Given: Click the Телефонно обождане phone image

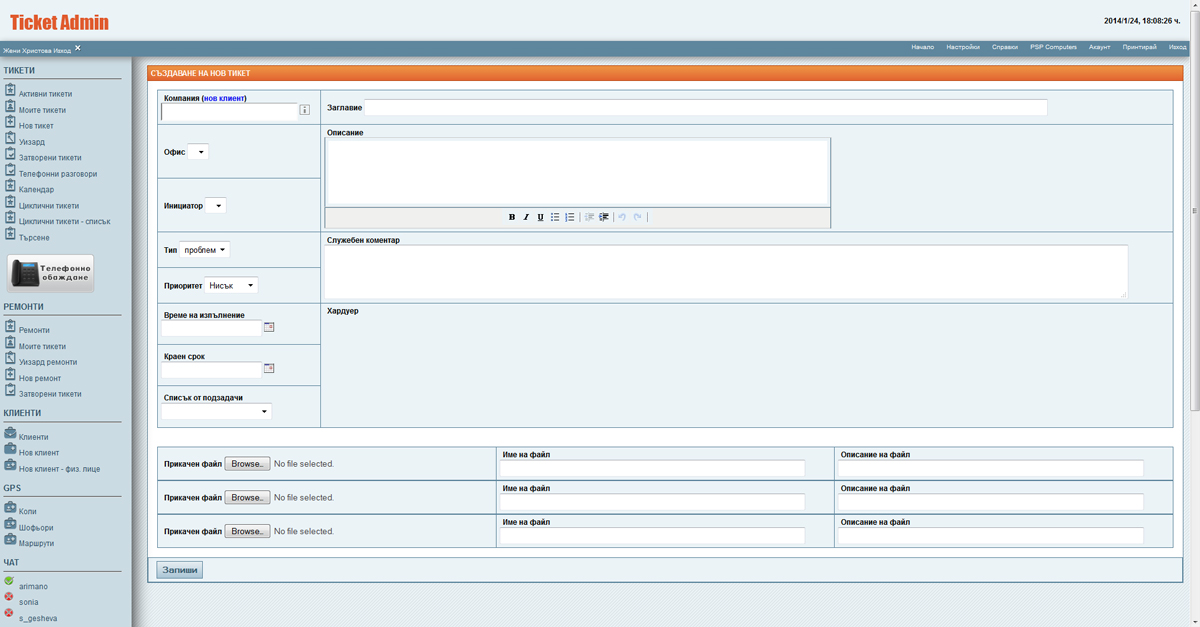Looking at the screenshot, I should pos(51,273).
